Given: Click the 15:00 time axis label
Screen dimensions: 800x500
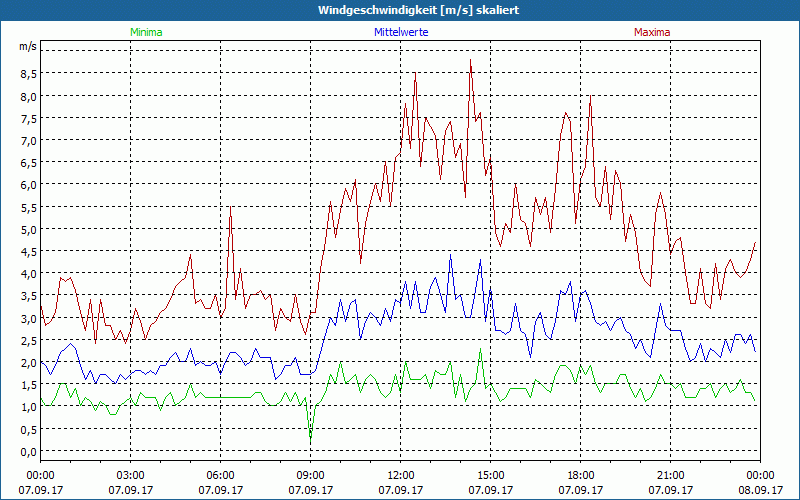Looking at the screenshot, I should (x=490, y=475).
